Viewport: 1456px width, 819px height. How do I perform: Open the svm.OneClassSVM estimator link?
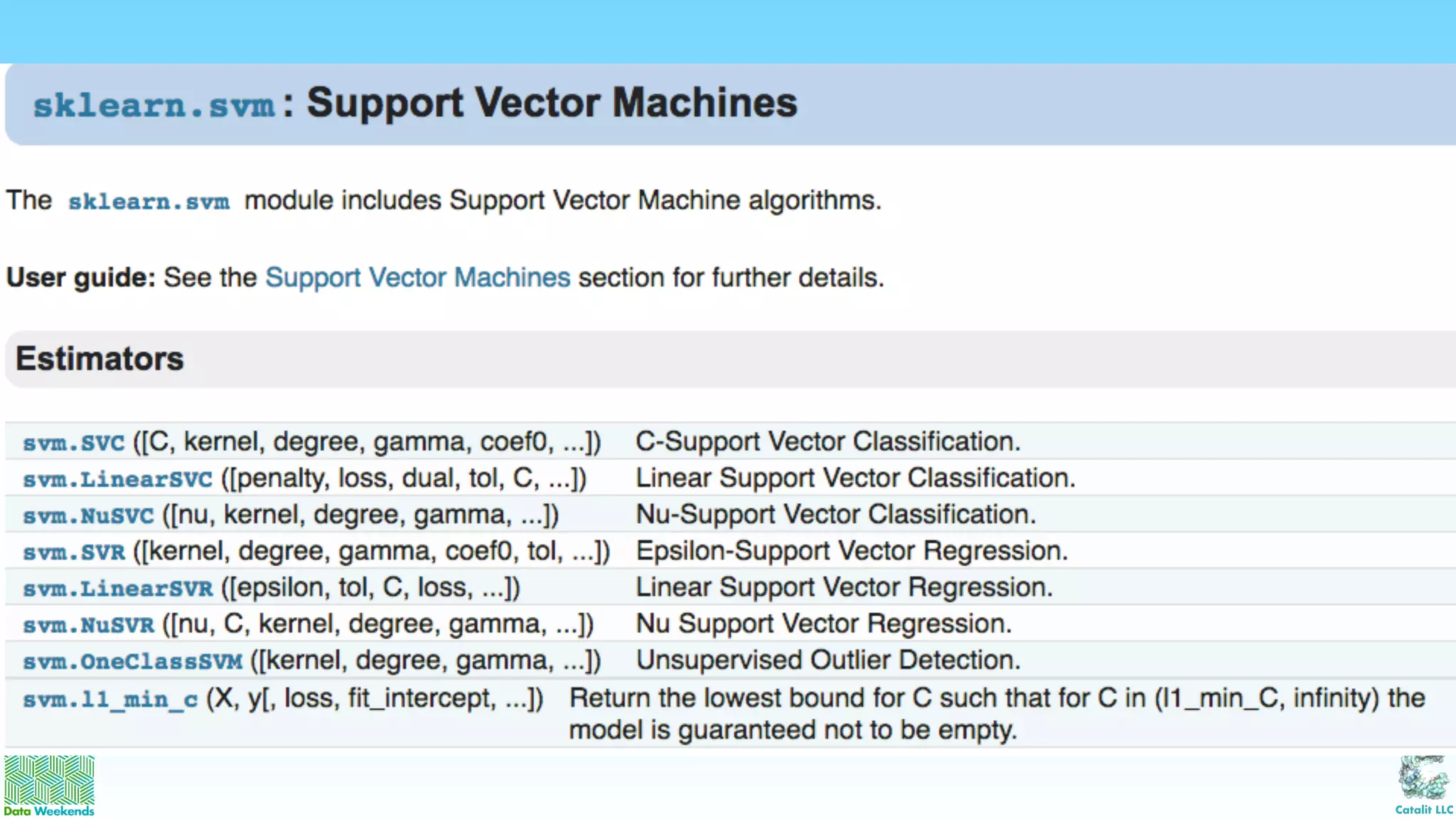click(132, 661)
